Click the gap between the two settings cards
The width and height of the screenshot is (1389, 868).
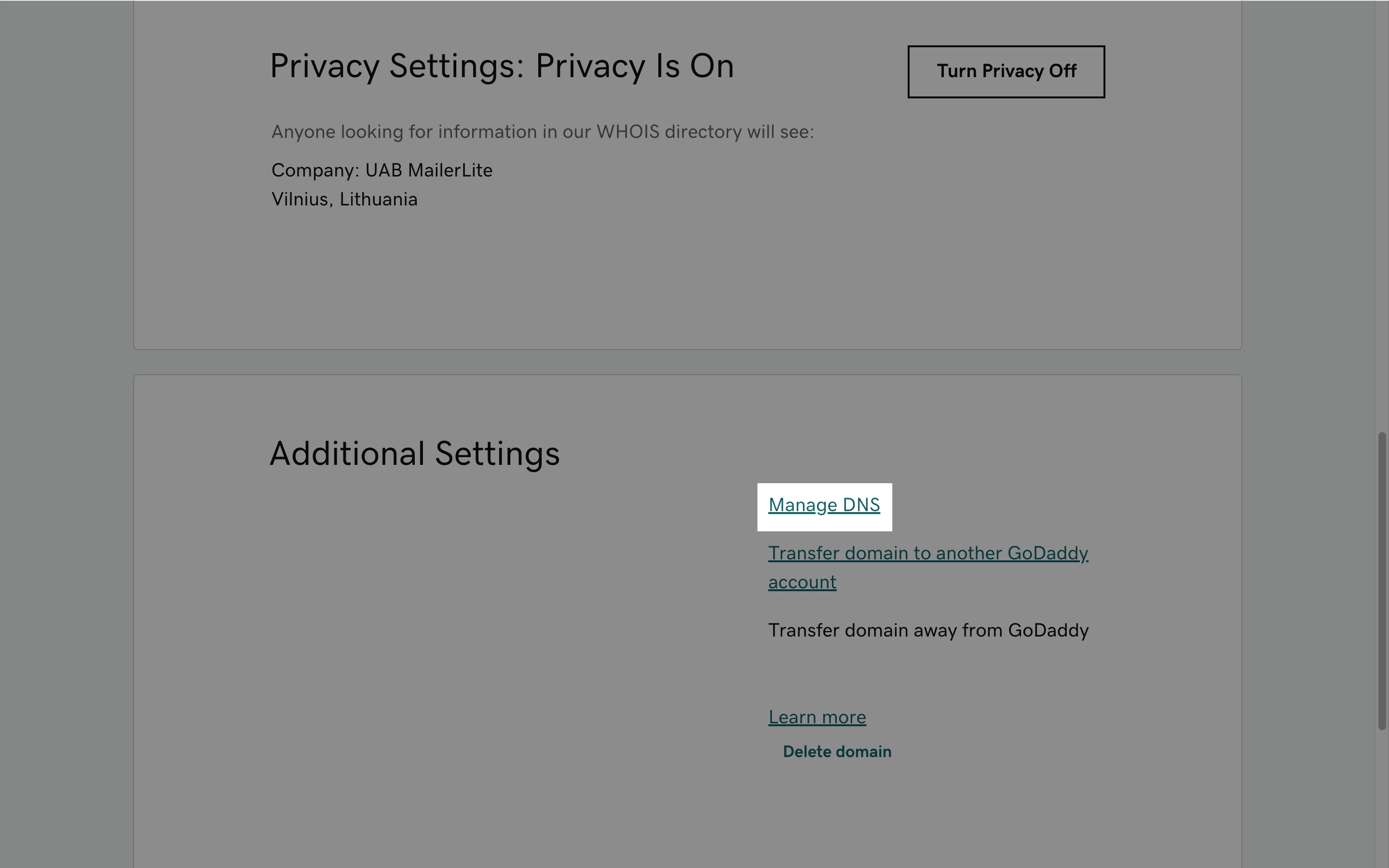pyautogui.click(x=688, y=362)
